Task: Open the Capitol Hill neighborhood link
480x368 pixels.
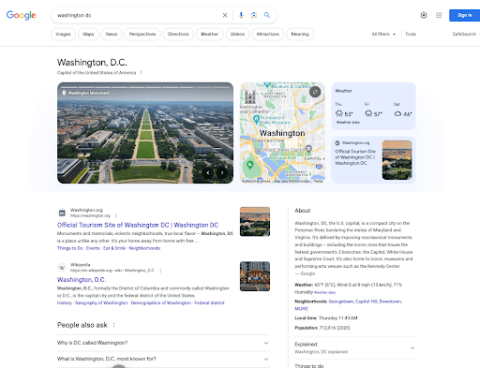Action: 366,301
